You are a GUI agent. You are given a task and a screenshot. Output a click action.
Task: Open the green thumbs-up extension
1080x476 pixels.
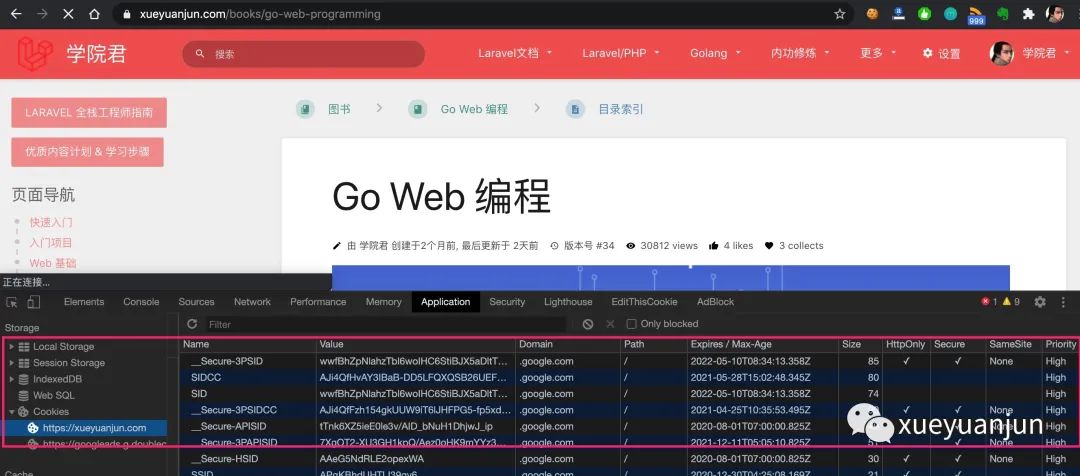pyautogui.click(x=924, y=14)
